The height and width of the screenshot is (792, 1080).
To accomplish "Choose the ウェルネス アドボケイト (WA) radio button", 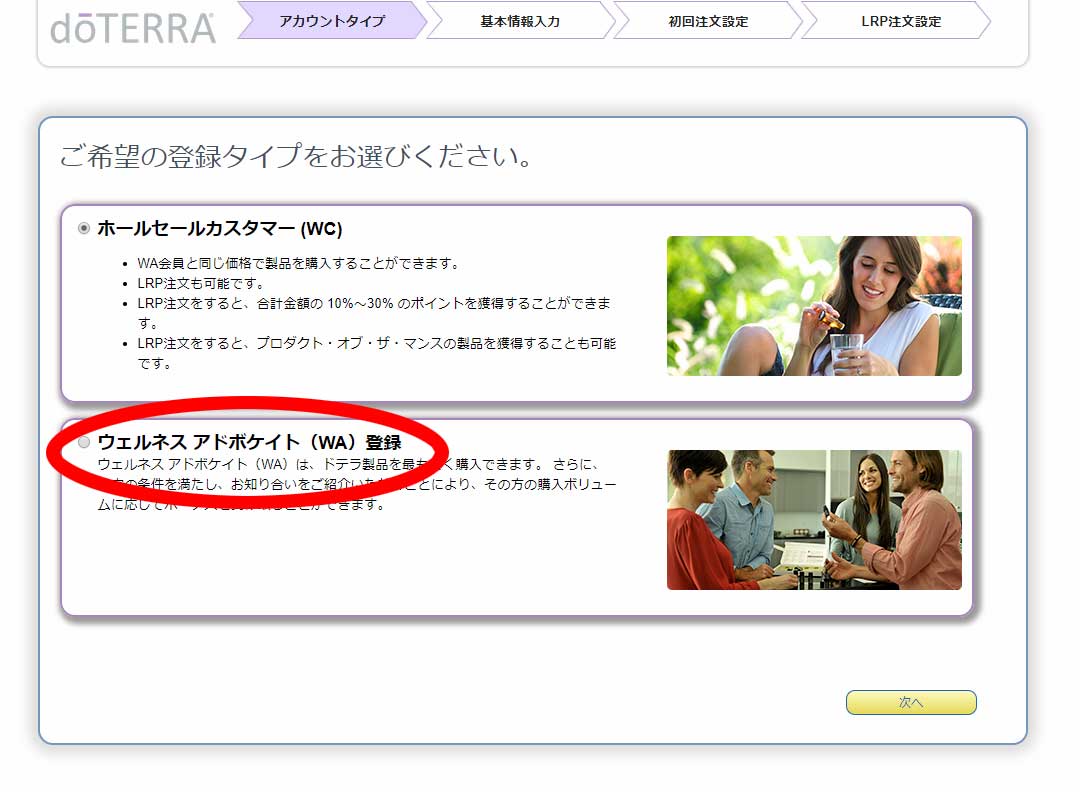I will [x=84, y=442].
